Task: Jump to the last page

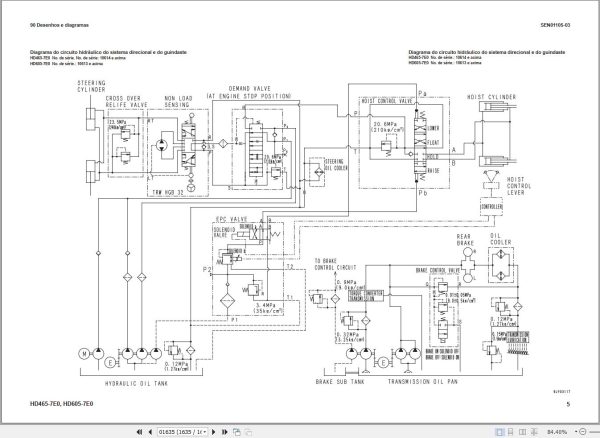Action: click(225, 432)
